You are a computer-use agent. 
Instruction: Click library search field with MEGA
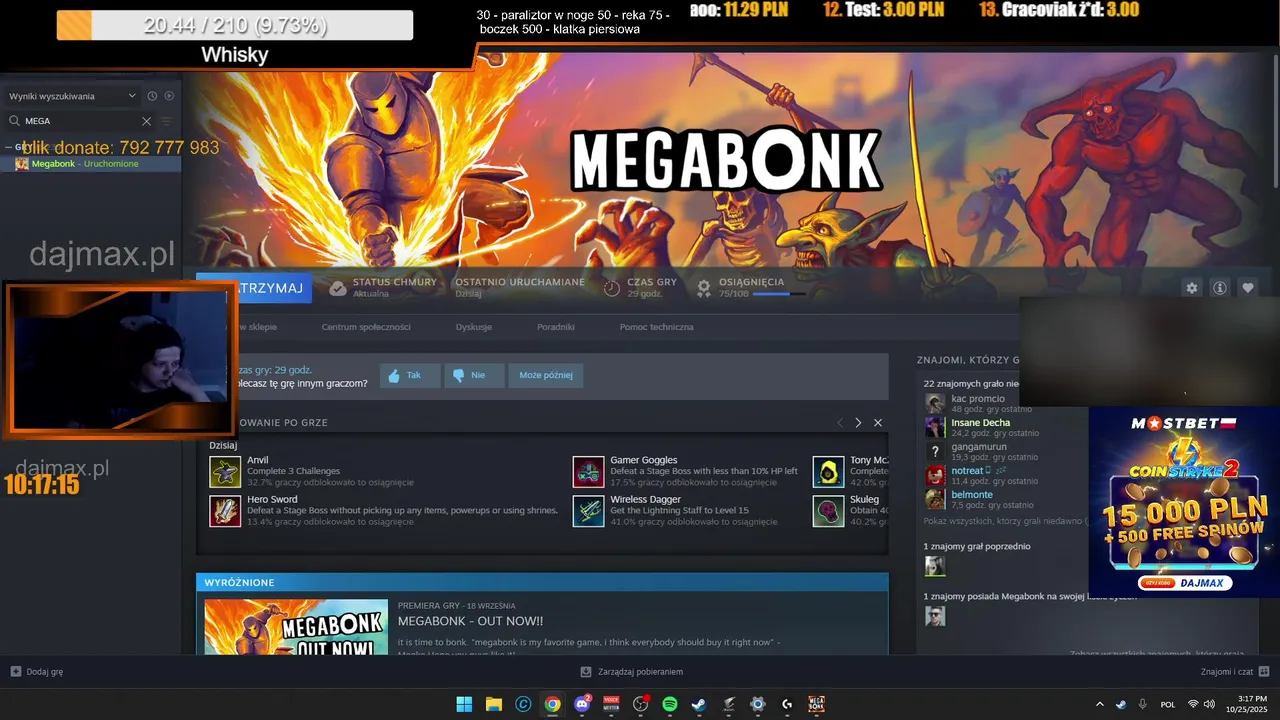pos(80,121)
